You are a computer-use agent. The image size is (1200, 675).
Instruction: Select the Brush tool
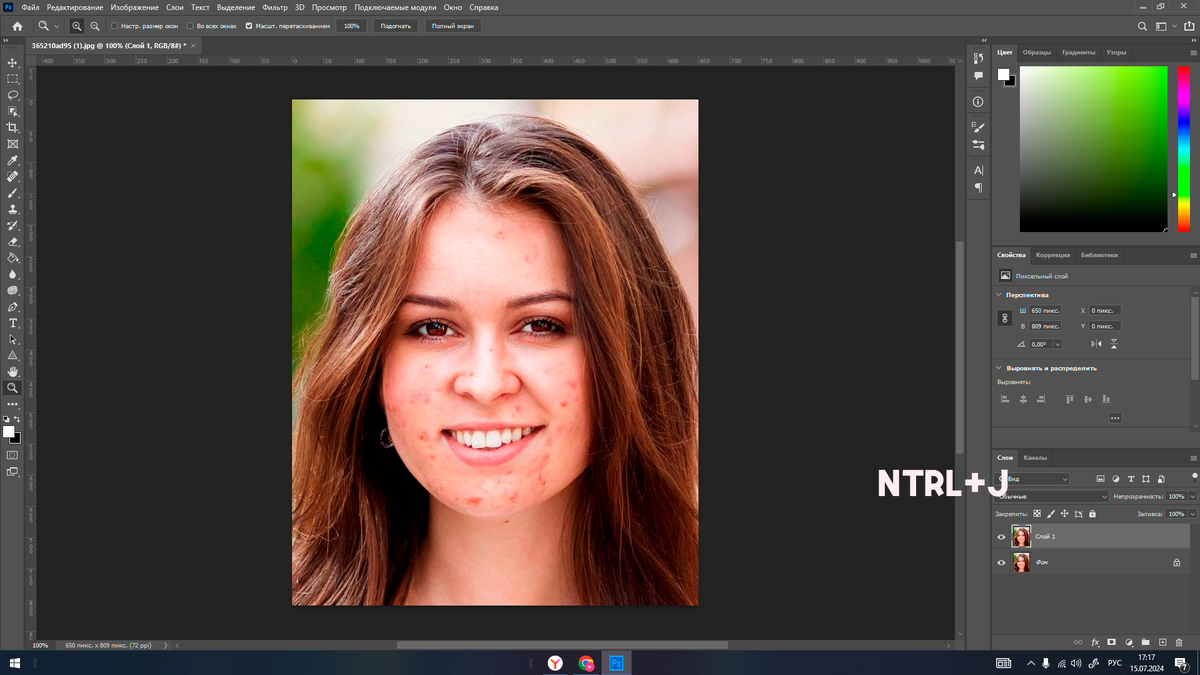[x=13, y=193]
